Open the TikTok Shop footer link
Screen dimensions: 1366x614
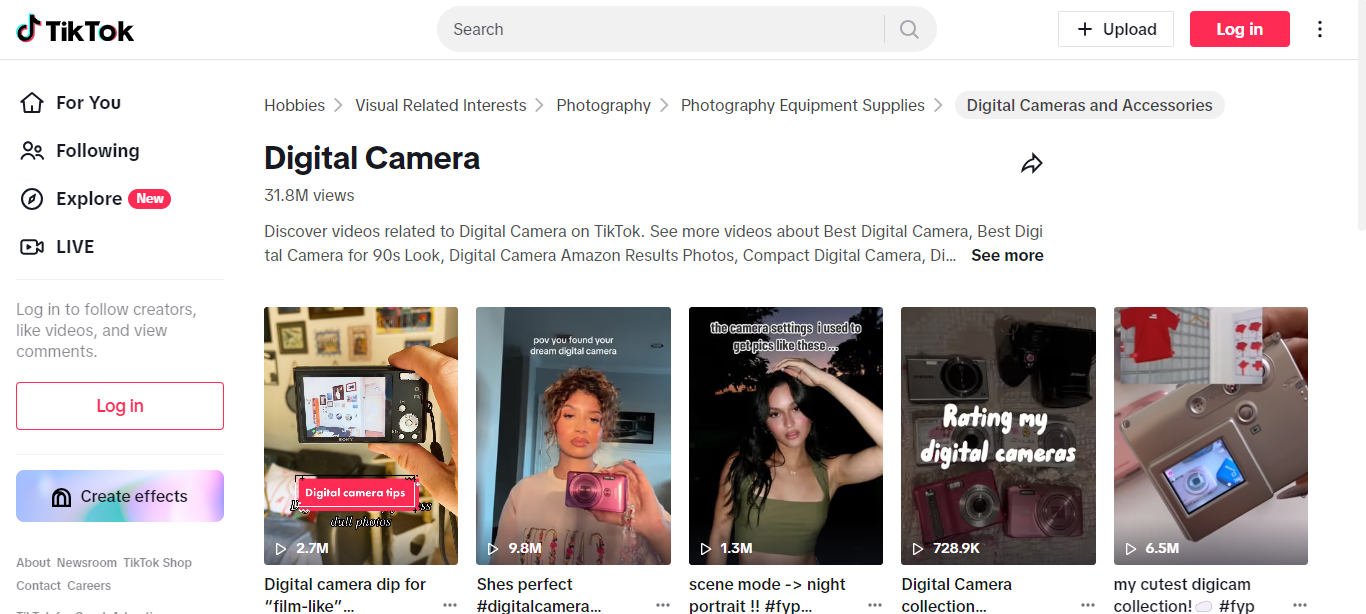point(157,563)
